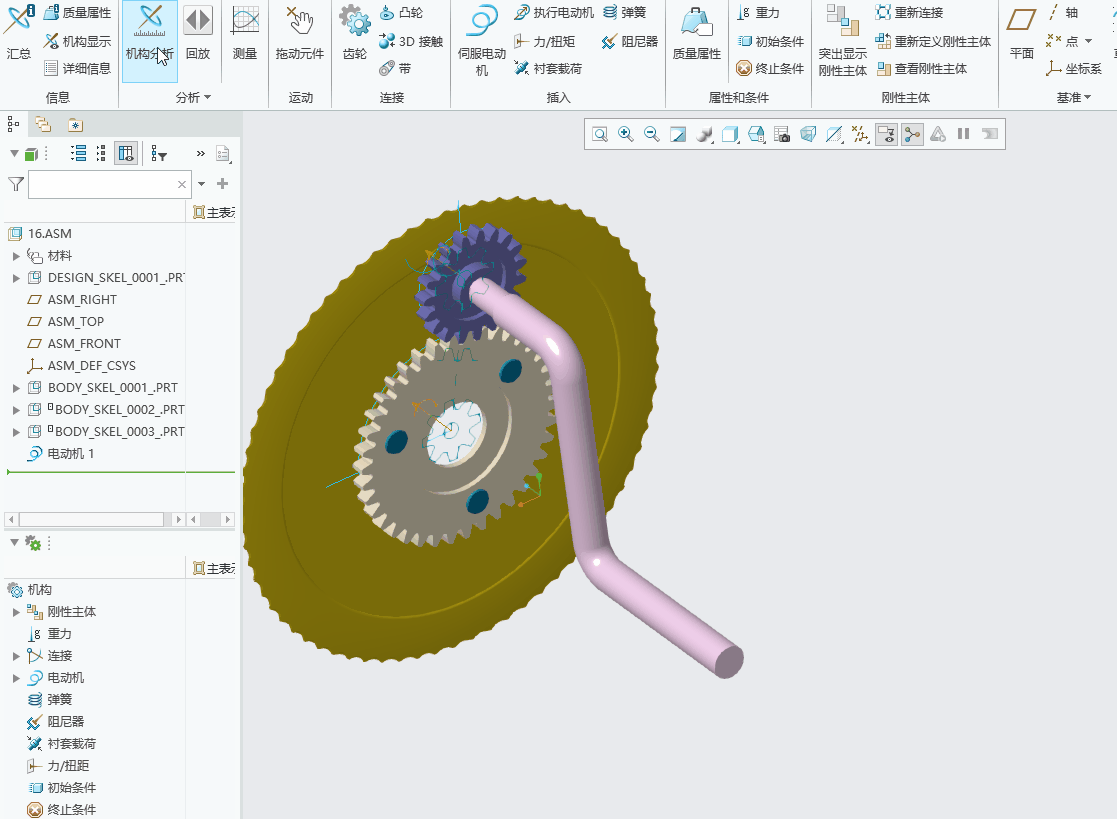Viewport: 1117px width, 819px height.
Task: Insert a 伺服电动机 servo motor
Action: (482, 41)
